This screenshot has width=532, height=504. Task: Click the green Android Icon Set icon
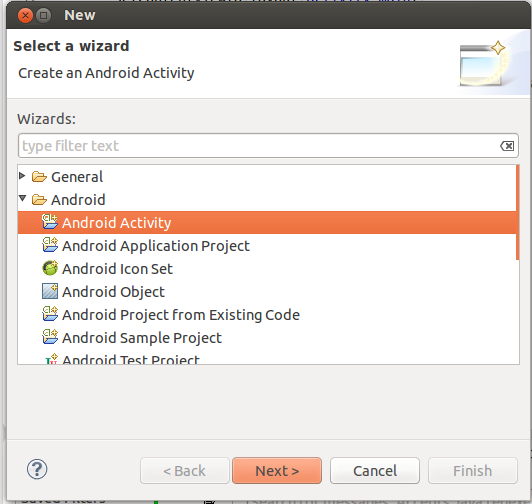(x=50, y=268)
